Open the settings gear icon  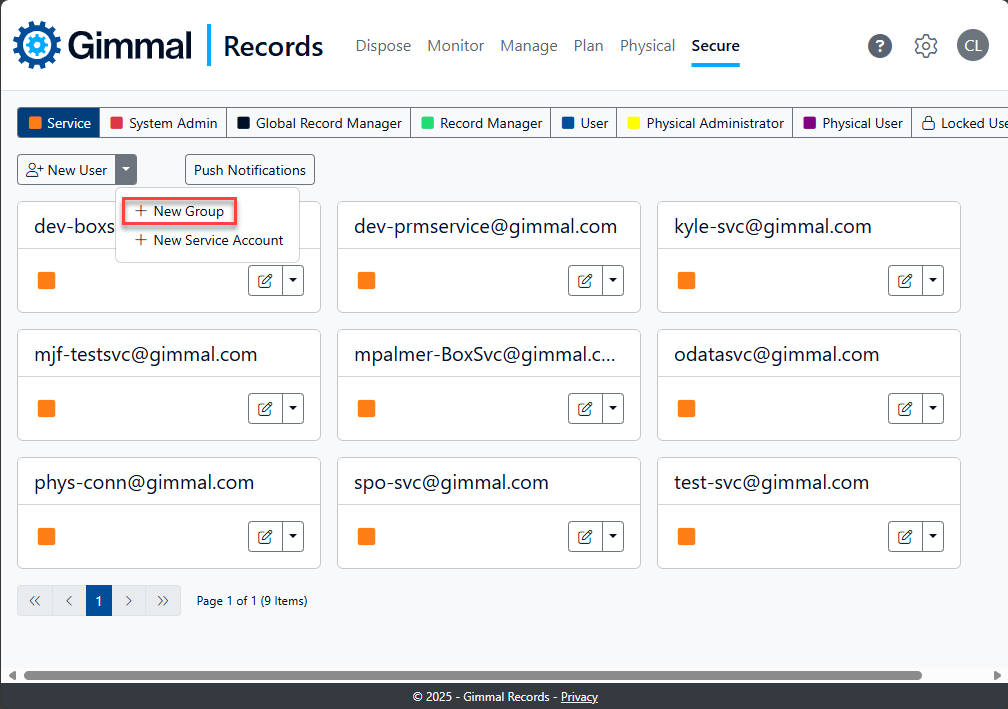pyautogui.click(x=926, y=46)
